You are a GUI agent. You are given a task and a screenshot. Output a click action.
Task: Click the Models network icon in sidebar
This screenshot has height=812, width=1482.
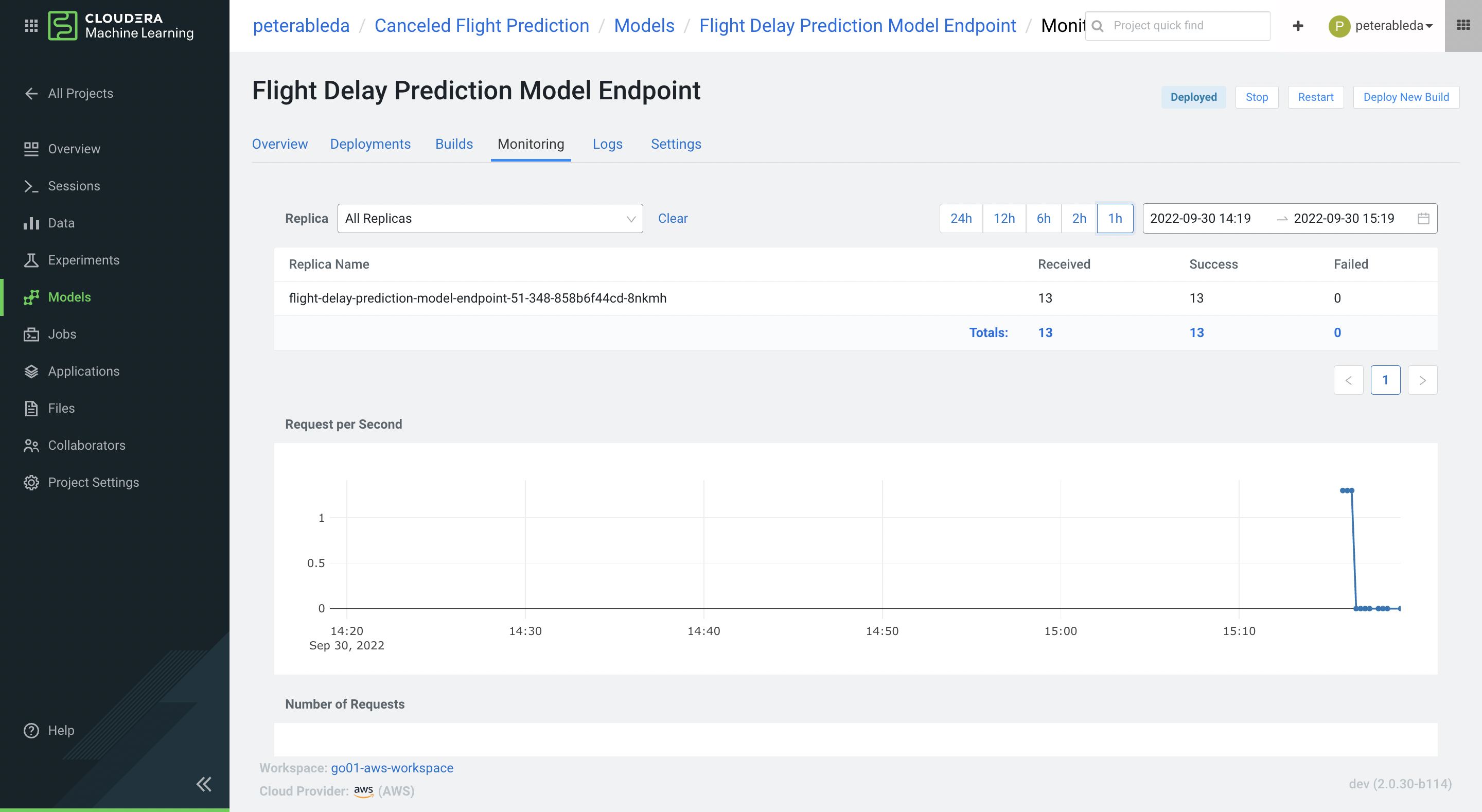[31, 297]
